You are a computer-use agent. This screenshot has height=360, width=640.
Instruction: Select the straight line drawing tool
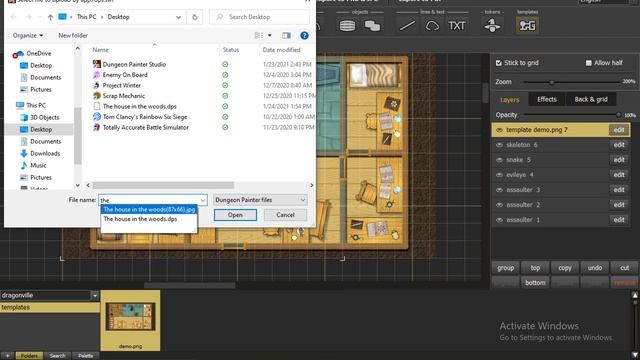(407, 26)
